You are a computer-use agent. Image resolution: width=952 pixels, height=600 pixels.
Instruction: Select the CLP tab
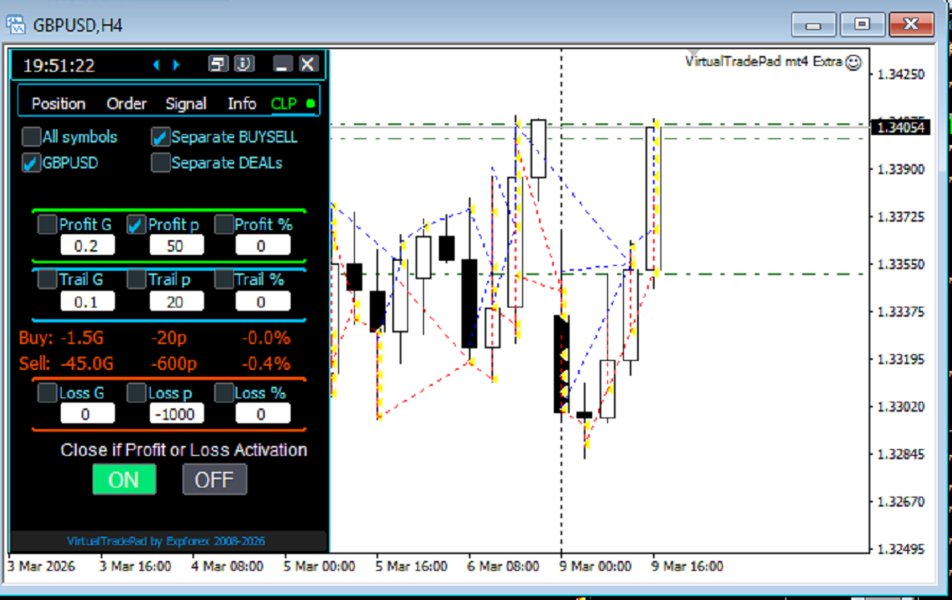pyautogui.click(x=284, y=103)
